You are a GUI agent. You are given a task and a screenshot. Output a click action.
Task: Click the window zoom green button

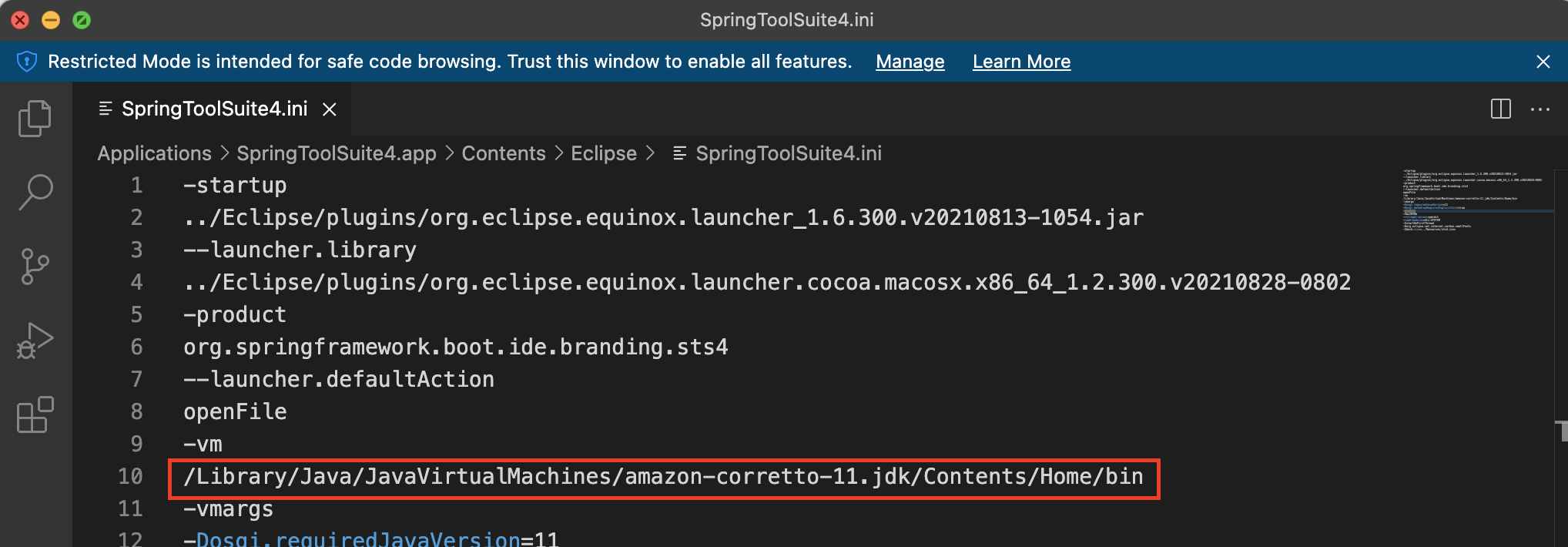82,20
